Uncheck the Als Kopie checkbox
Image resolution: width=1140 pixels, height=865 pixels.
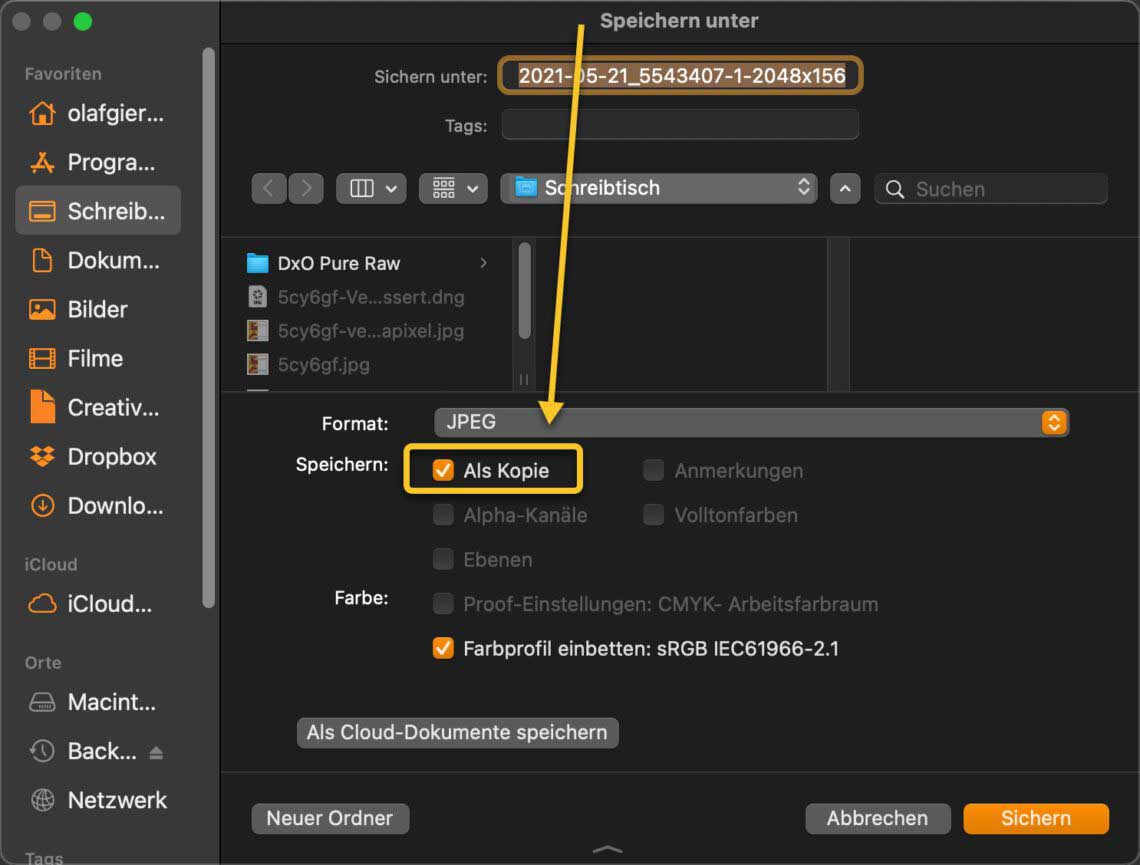pyautogui.click(x=443, y=470)
